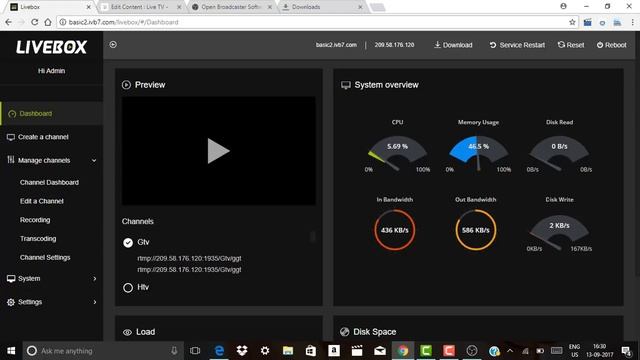Image resolution: width=640 pixels, height=360 pixels.
Task: Play the preview video
Action: [x=218, y=151]
